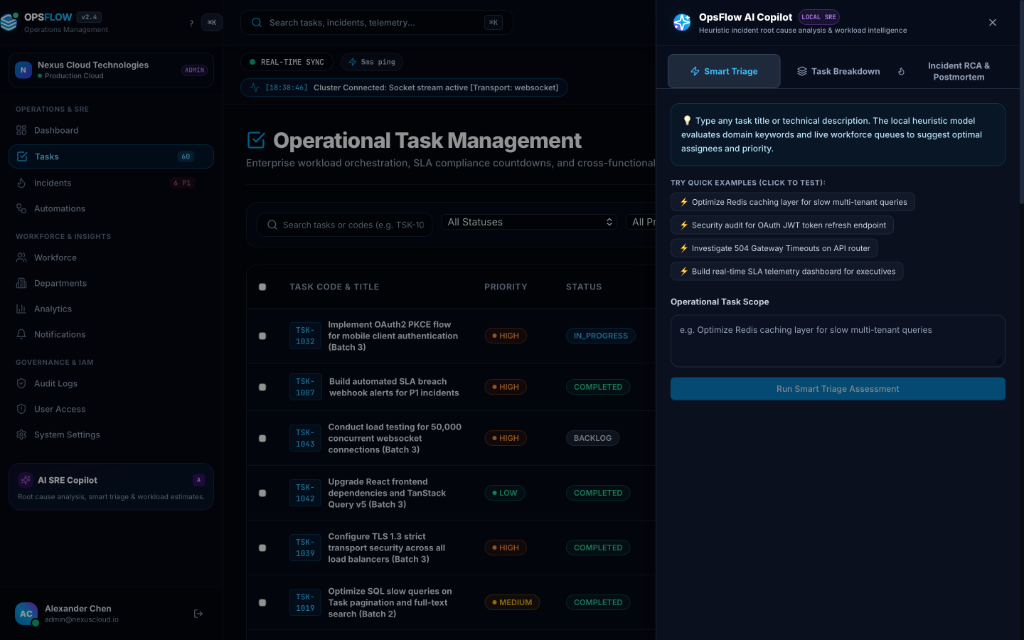Click the 5ms ping lightning icon
The height and width of the screenshot is (640, 1024).
click(353, 62)
